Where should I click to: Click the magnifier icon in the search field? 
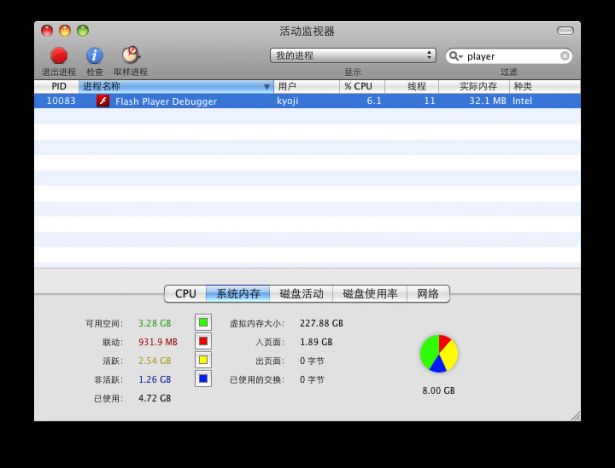coord(455,56)
